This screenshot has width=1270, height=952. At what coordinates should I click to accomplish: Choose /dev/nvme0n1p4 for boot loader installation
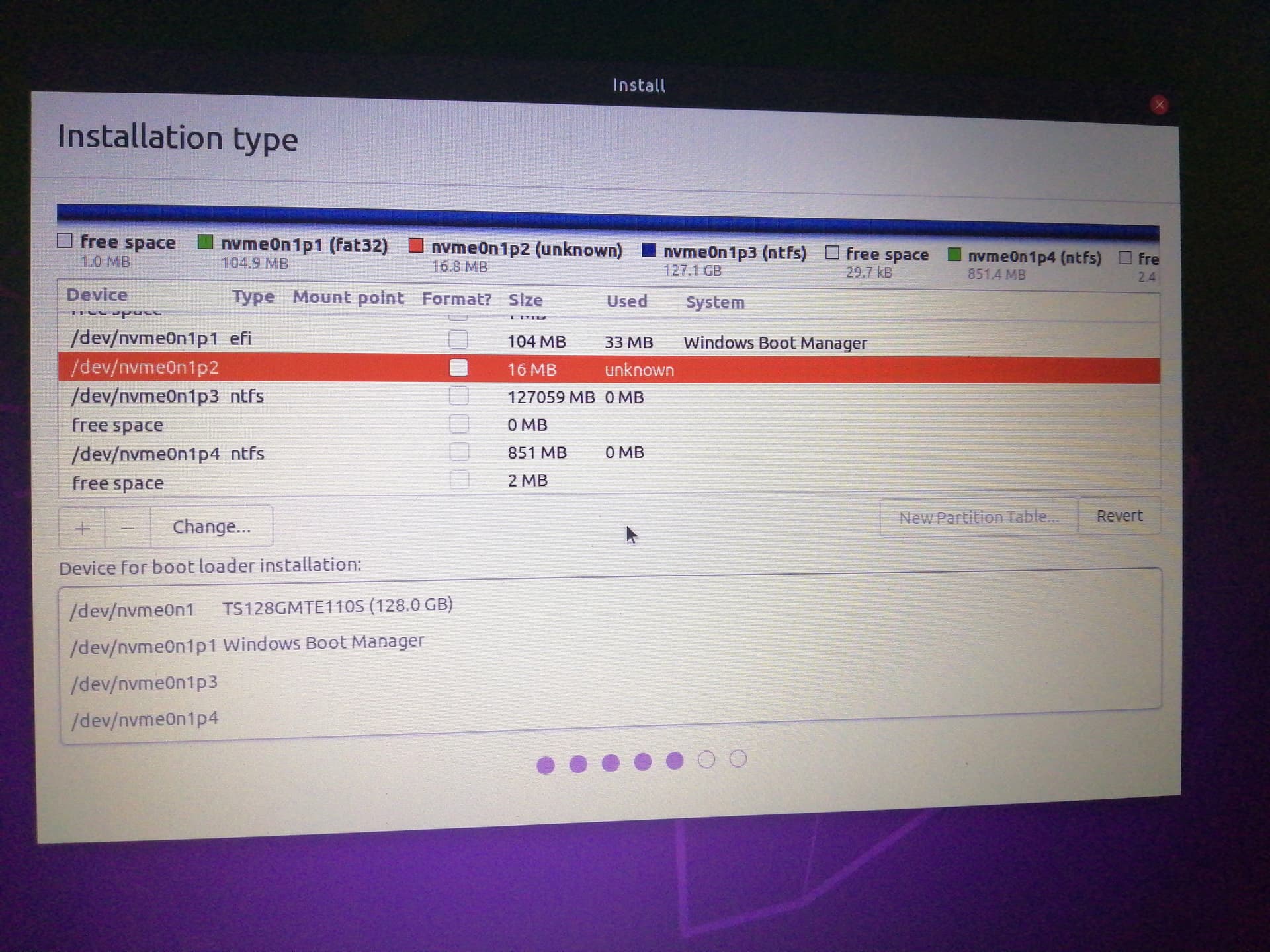coord(147,718)
